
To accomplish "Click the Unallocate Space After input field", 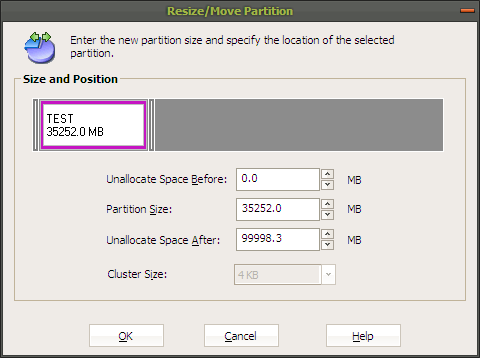I will pos(278,239).
